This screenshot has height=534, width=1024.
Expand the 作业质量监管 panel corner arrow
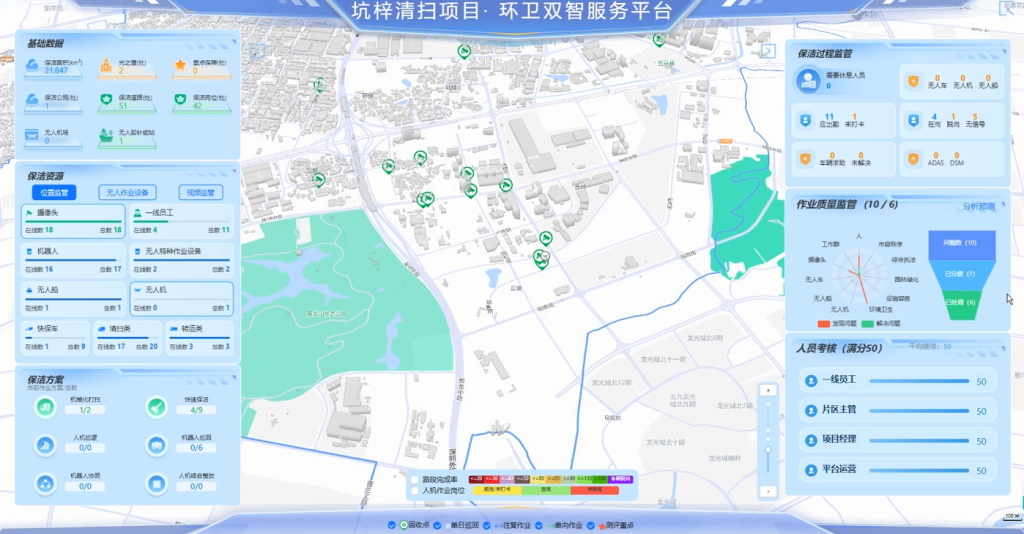(x=1003, y=205)
